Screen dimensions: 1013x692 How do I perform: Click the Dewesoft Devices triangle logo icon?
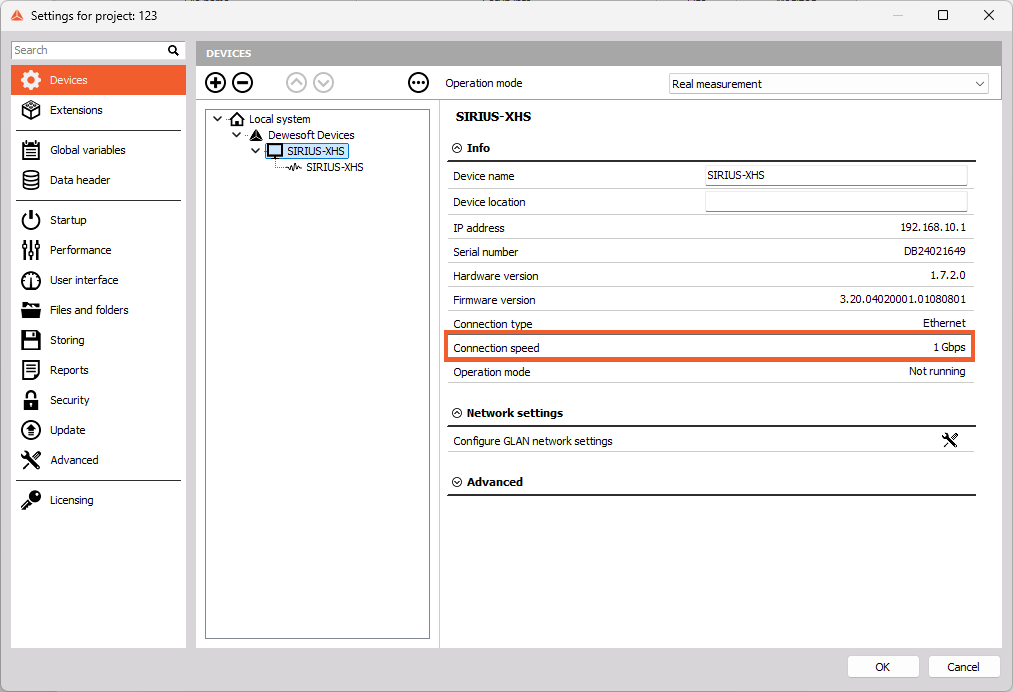[256, 135]
